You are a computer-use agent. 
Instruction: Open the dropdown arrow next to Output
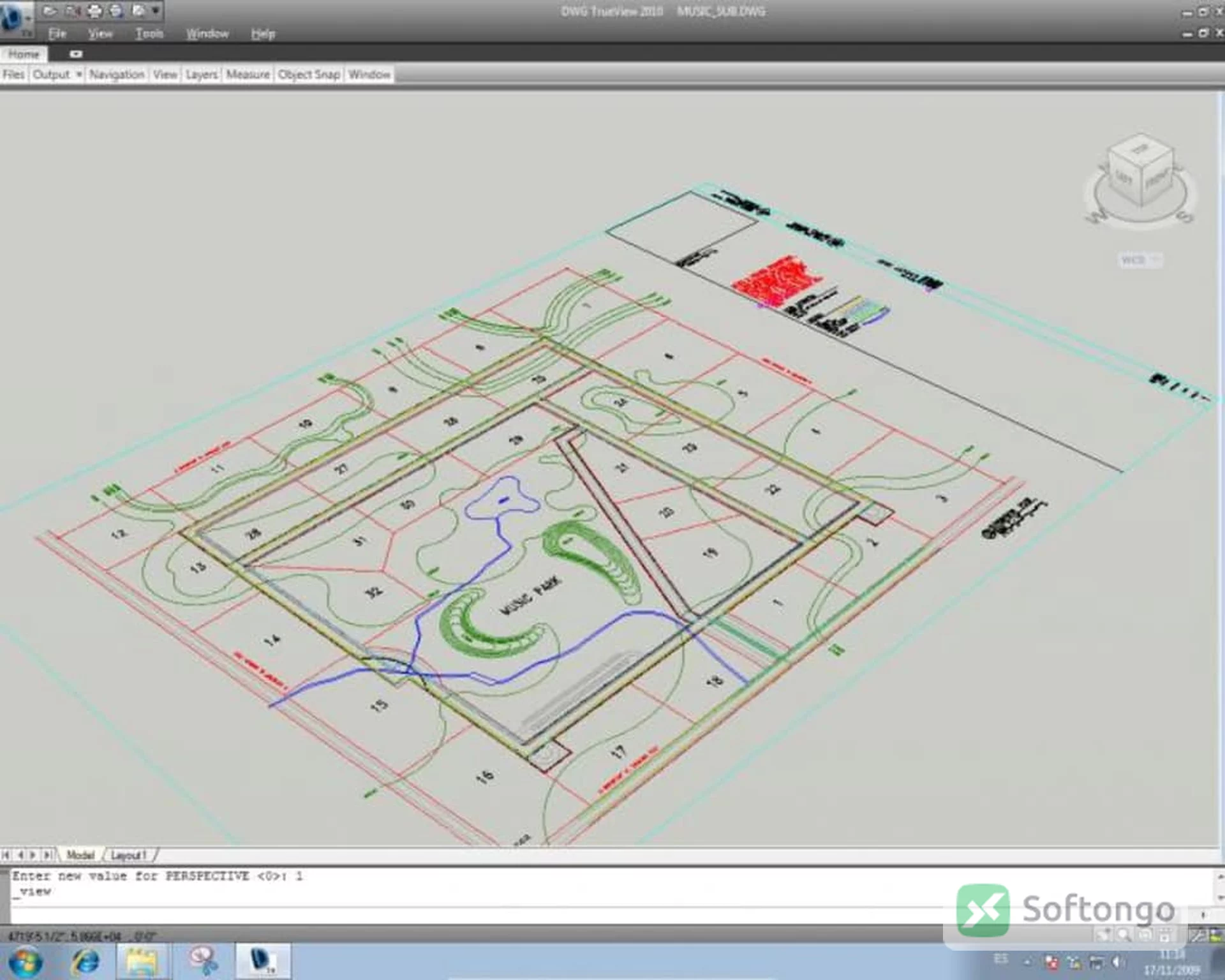79,75
